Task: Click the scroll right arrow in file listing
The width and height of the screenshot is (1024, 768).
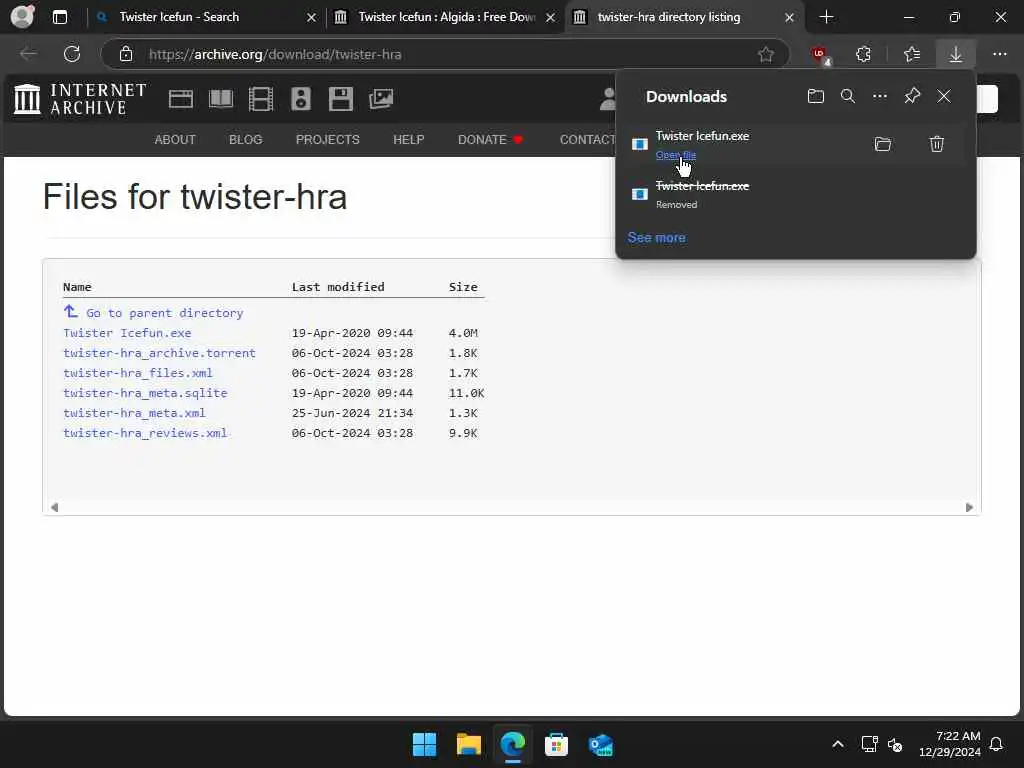Action: coord(969,507)
